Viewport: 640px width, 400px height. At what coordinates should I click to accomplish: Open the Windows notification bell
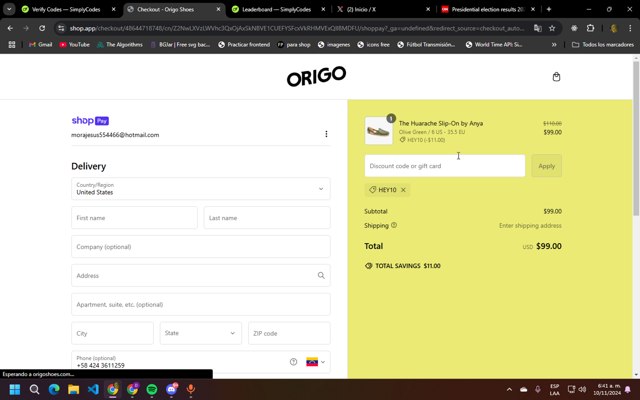(628, 389)
